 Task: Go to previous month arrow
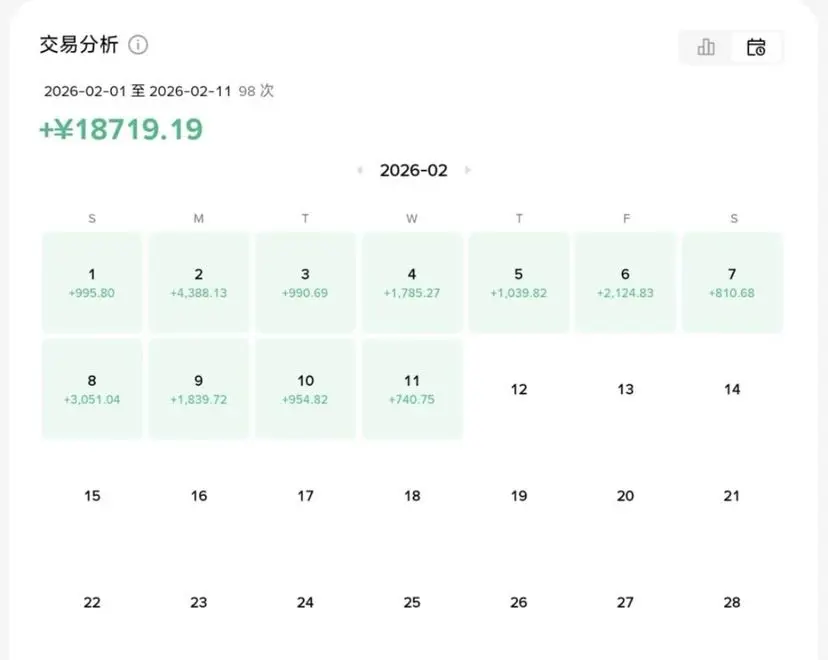(x=360, y=171)
